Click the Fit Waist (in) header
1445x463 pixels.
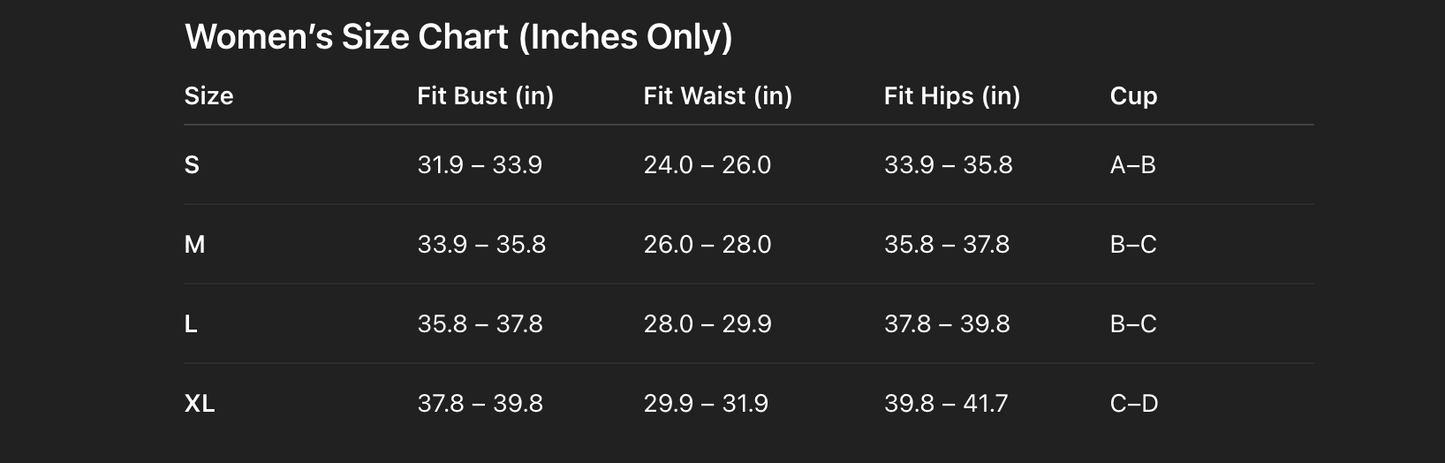click(x=717, y=96)
